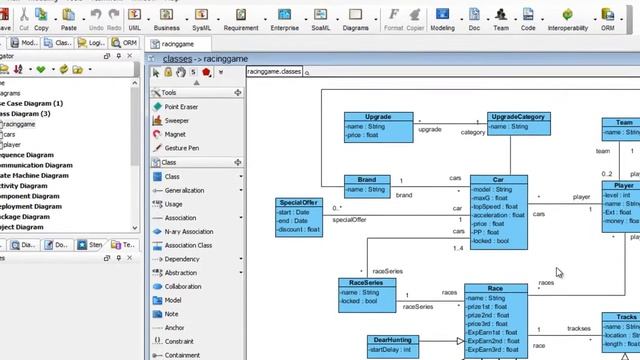
Task: Click the lock icon in palette header
Action: 168,72
